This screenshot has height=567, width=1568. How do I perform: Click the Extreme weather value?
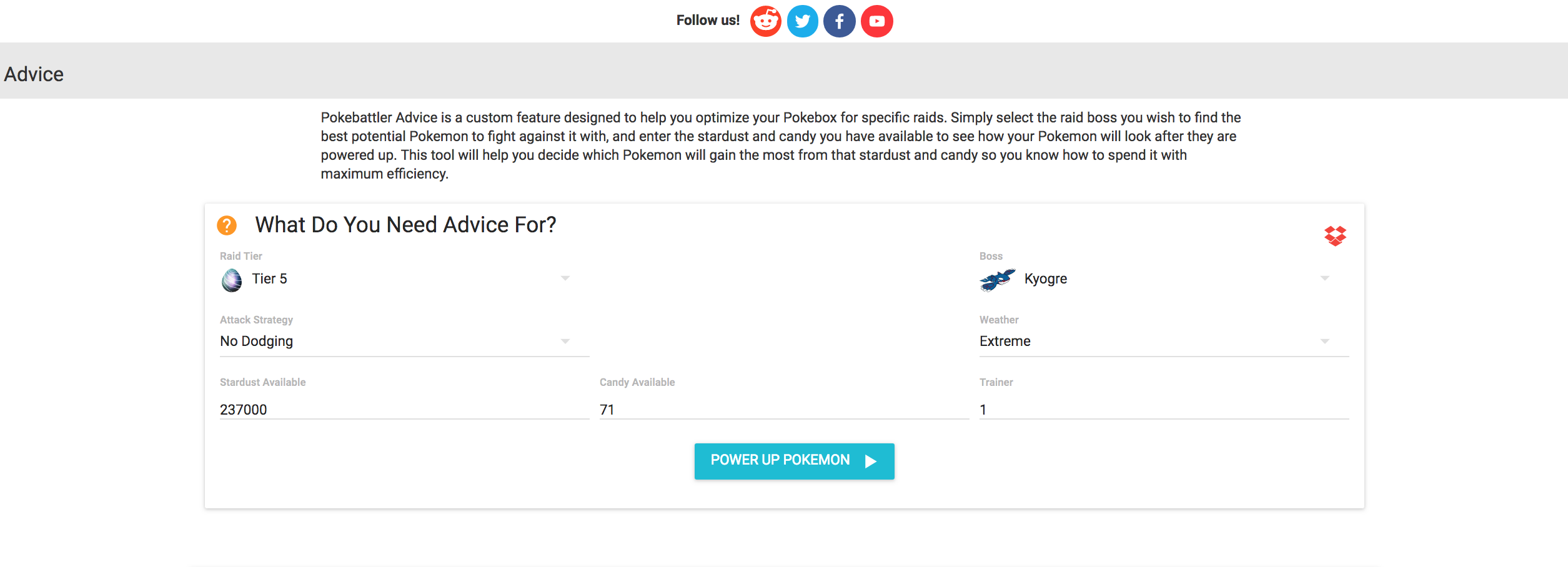coord(1005,342)
